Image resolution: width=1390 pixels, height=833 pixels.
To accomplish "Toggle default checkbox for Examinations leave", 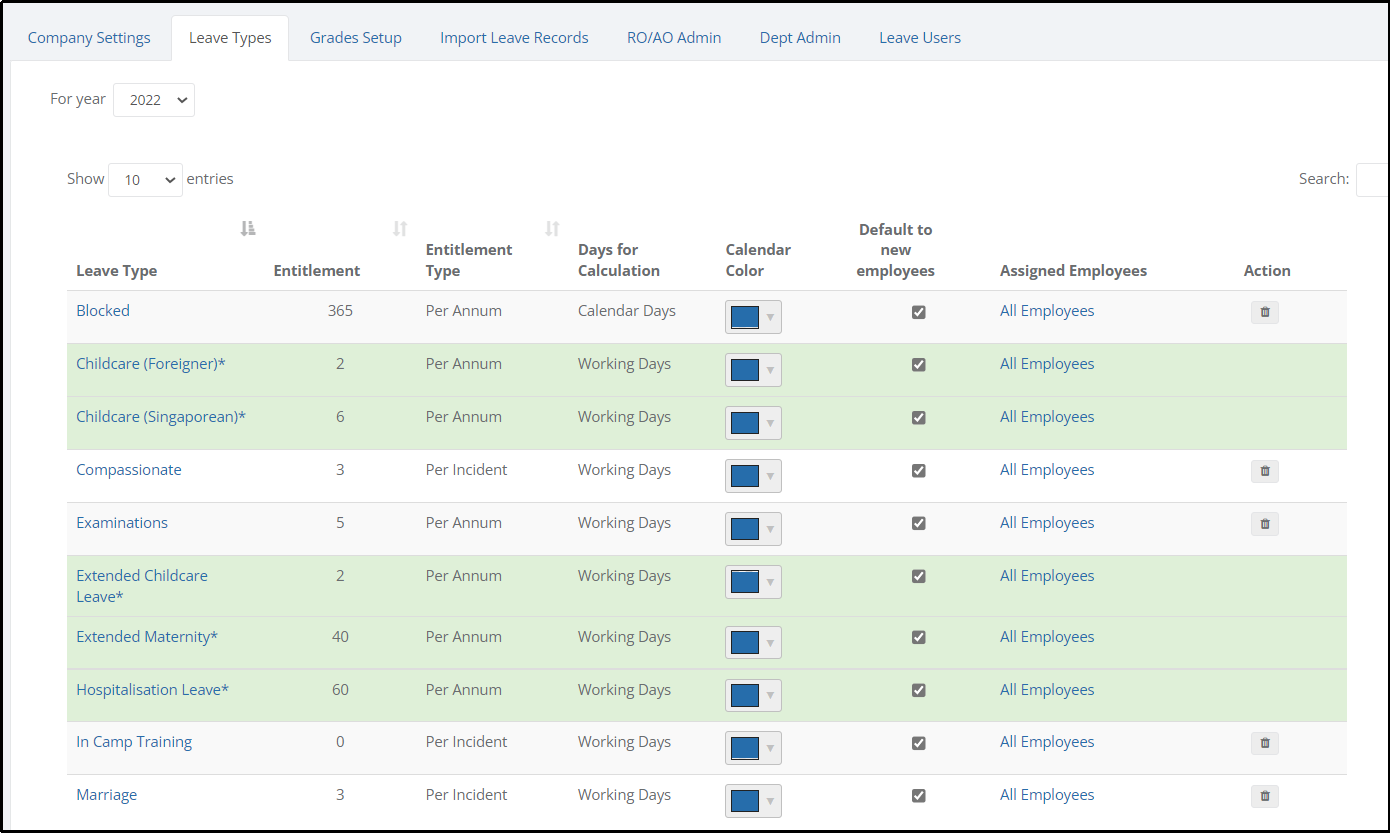I will point(918,524).
